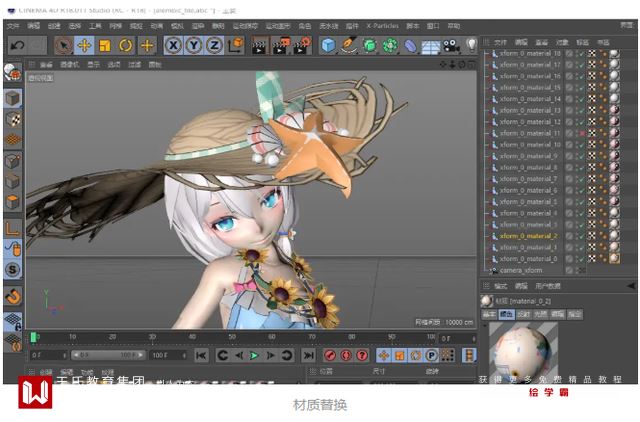Click timeline playhead at frame 0
The height and width of the screenshot is (422, 640).
pos(34,337)
